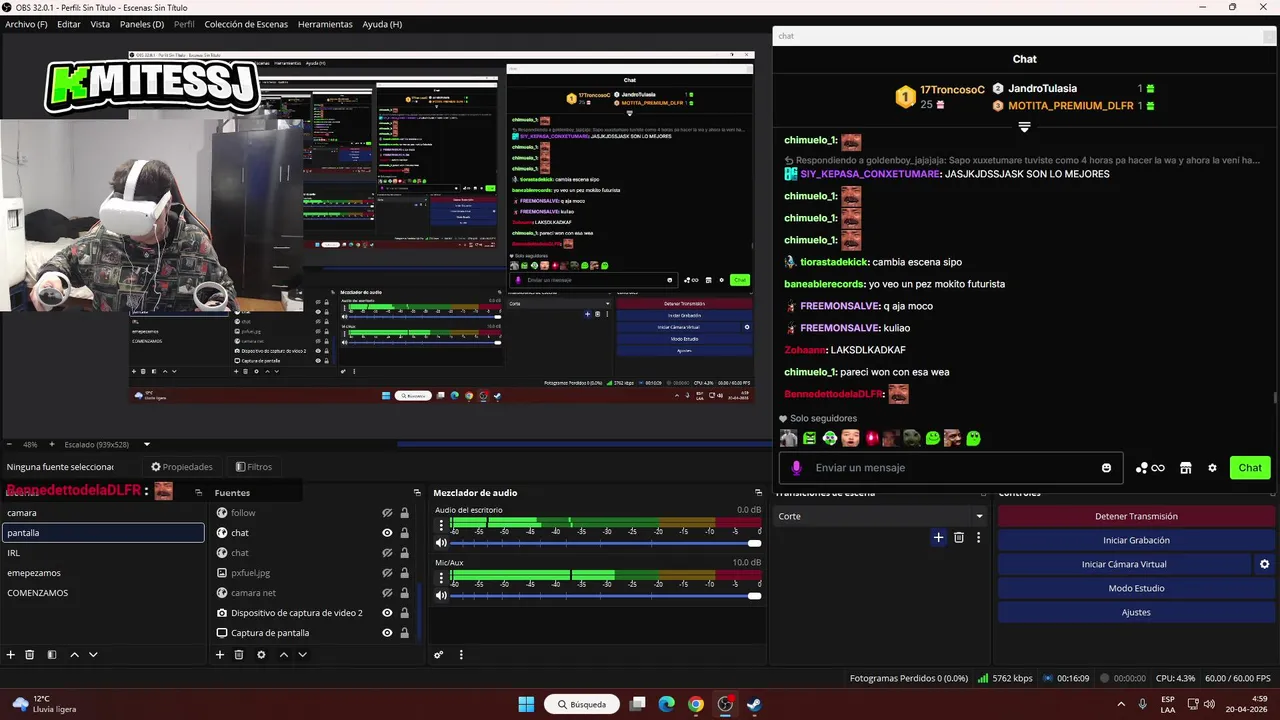Open preview scaling dropdown arrow
This screenshot has width=1280, height=720.
pyautogui.click(x=147, y=444)
